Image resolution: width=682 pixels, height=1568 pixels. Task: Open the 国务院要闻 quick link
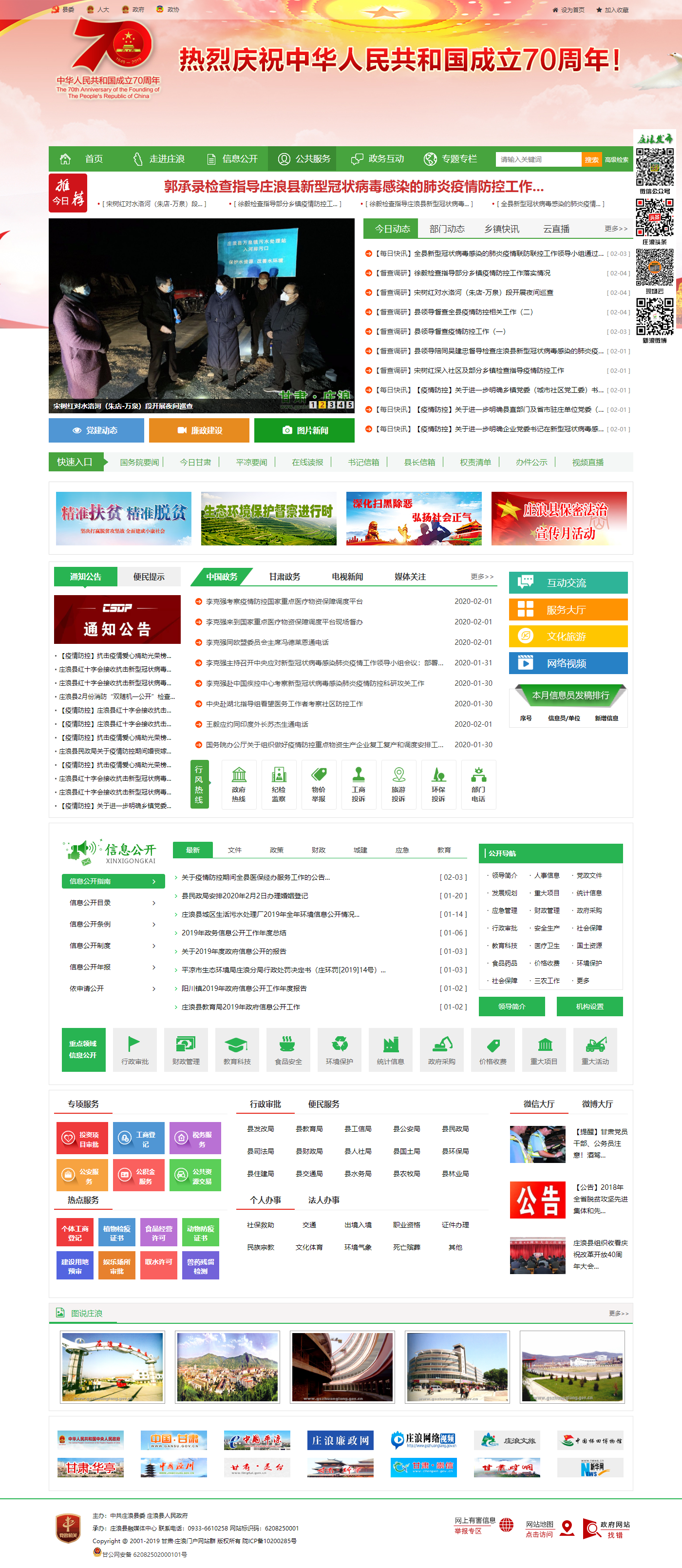point(139,462)
